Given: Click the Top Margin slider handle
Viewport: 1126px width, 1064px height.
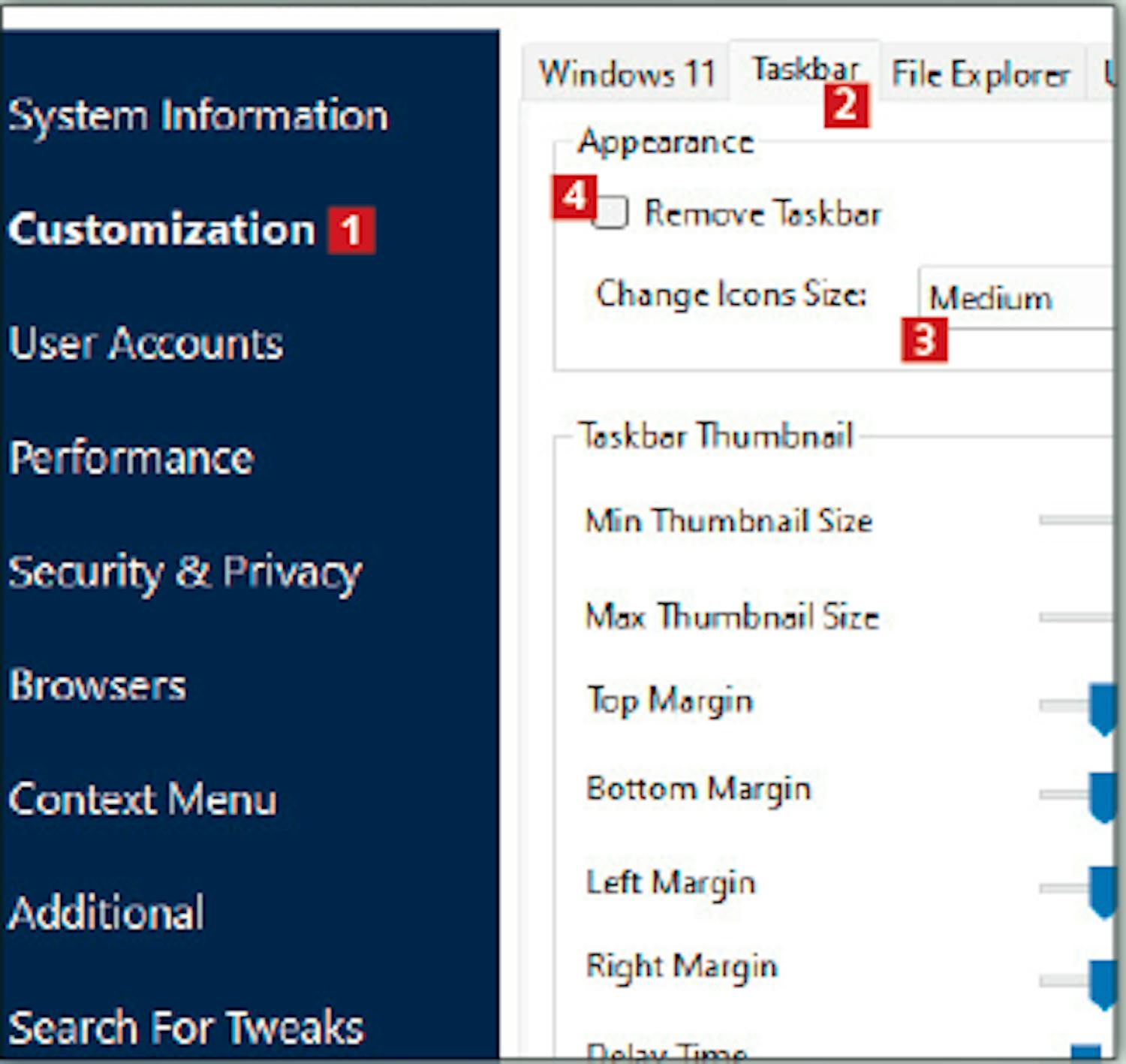Looking at the screenshot, I should [1102, 707].
